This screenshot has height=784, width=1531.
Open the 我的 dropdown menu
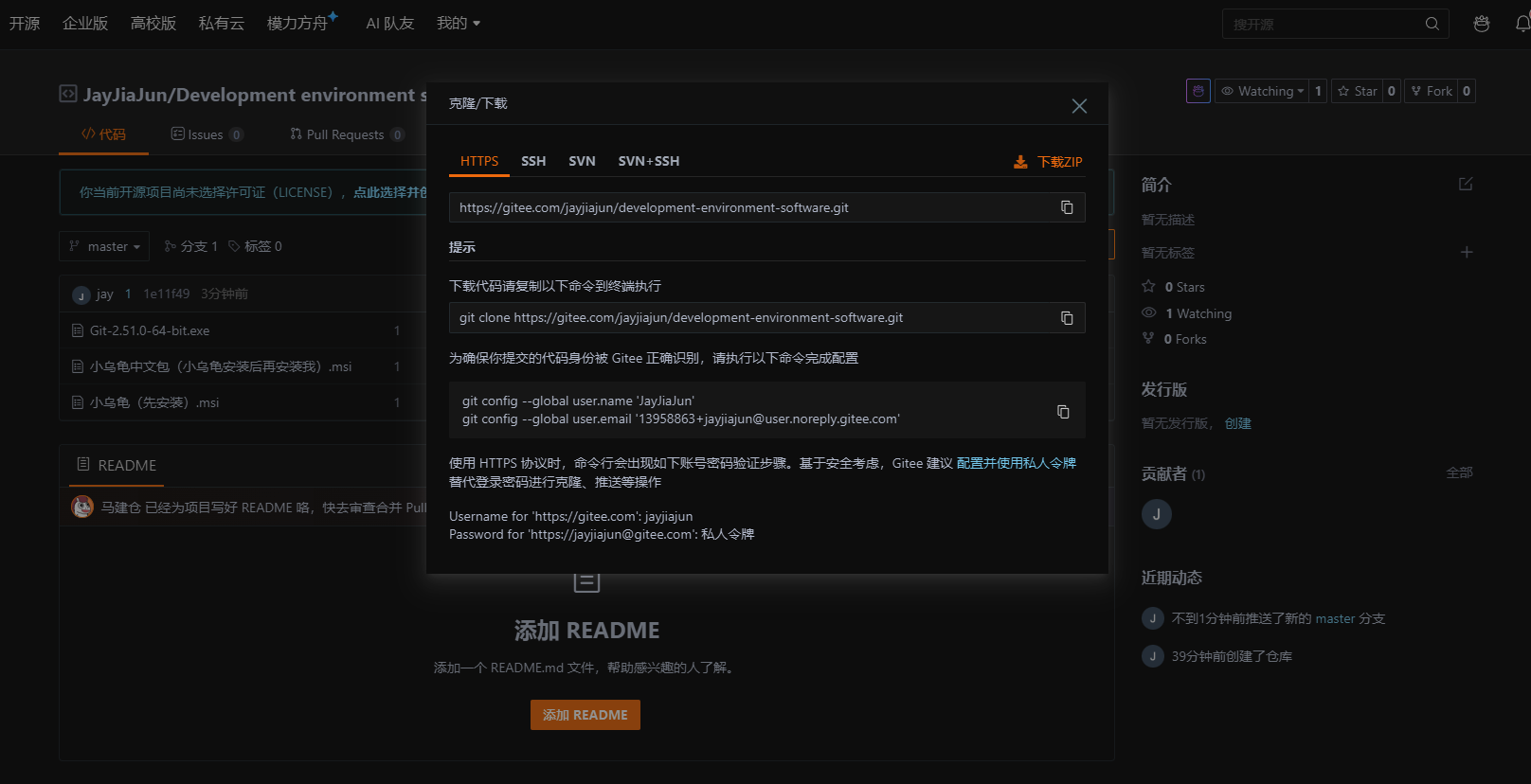[x=459, y=23]
